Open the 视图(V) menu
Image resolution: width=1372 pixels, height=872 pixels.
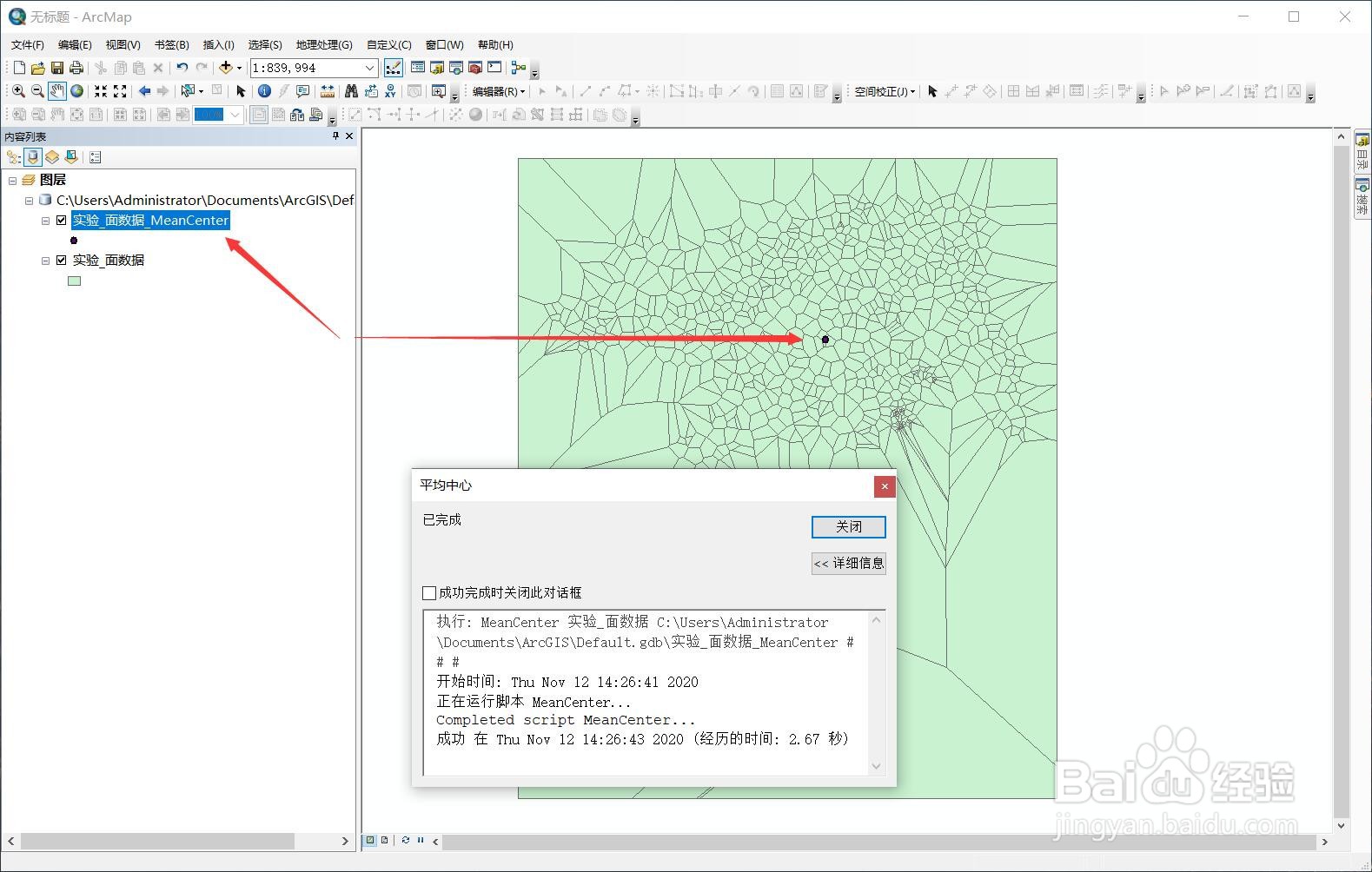point(123,44)
